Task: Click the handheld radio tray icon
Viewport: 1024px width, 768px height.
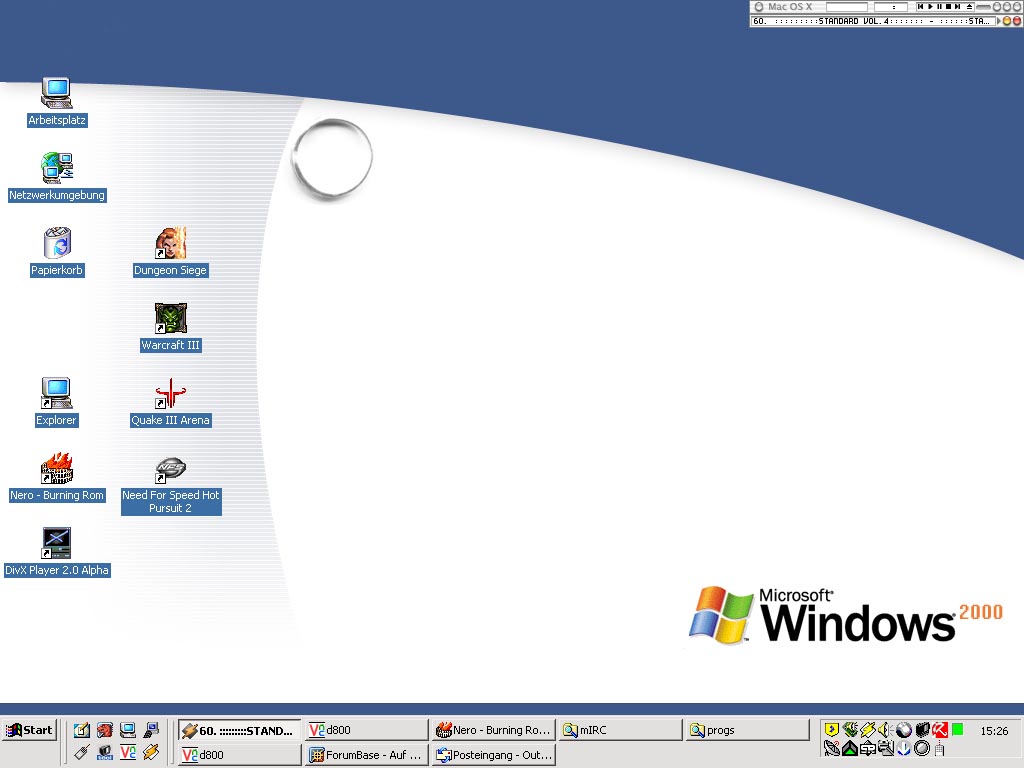Action: (x=939, y=748)
